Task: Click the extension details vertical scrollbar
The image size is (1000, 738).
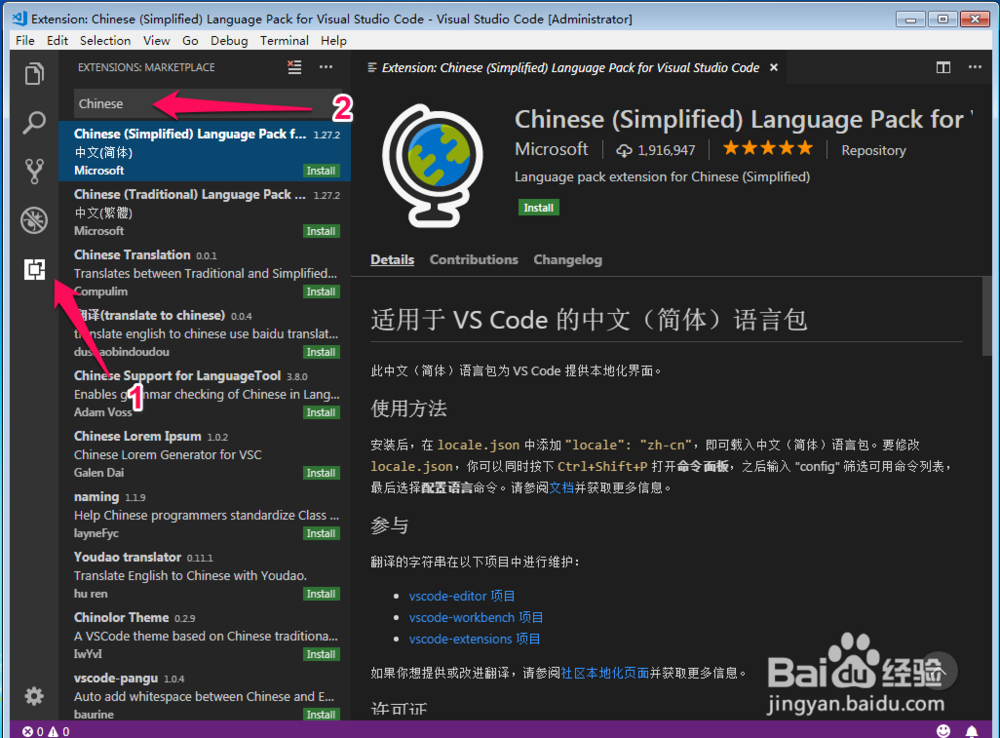Action: coord(987,316)
